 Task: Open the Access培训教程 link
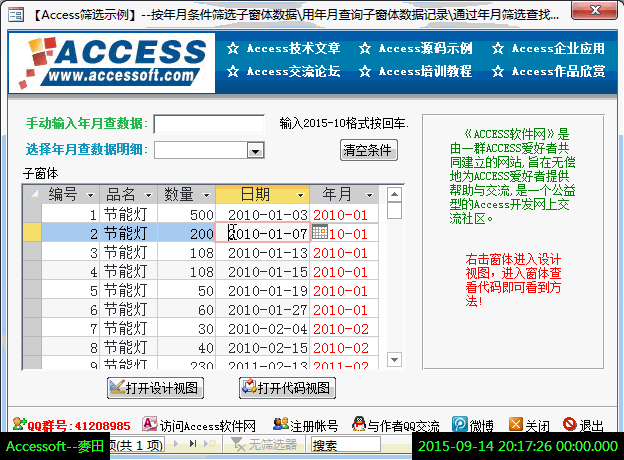[415, 72]
